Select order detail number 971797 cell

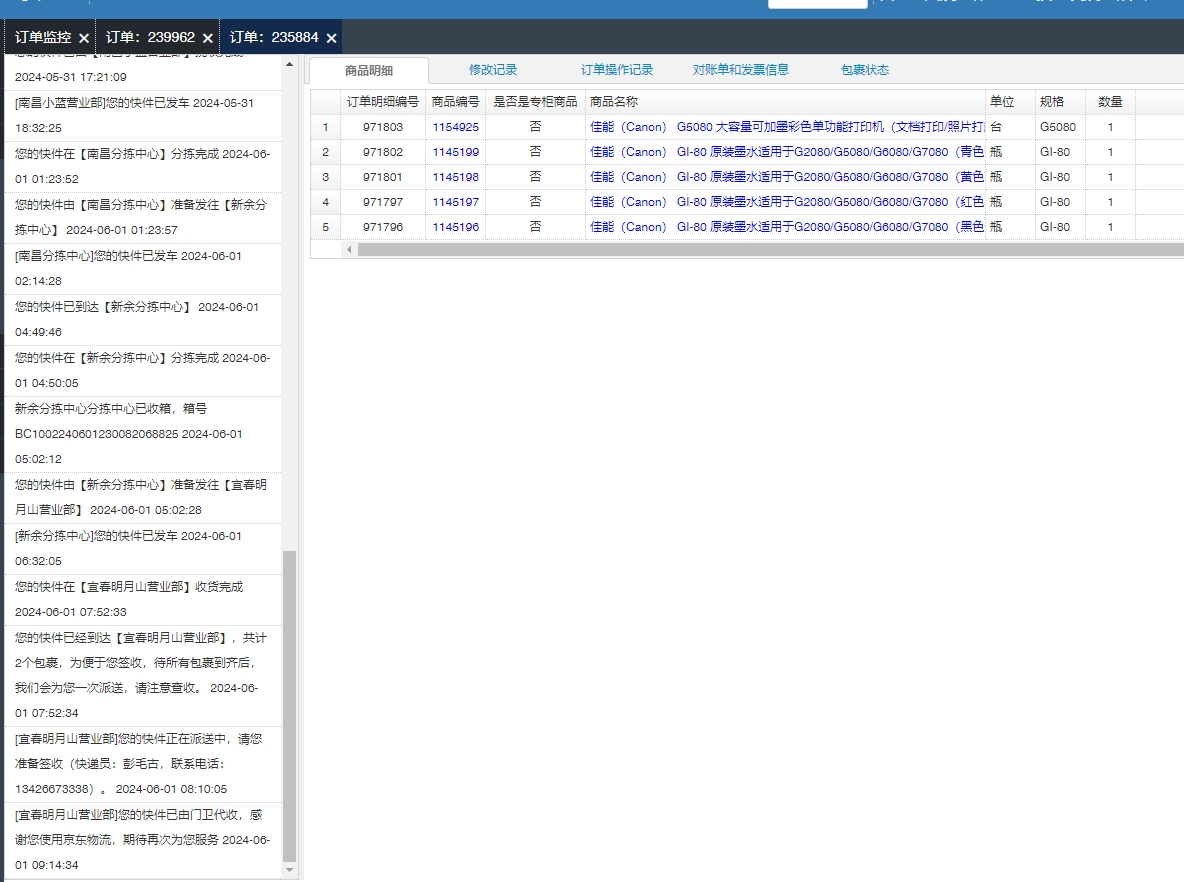(x=383, y=202)
